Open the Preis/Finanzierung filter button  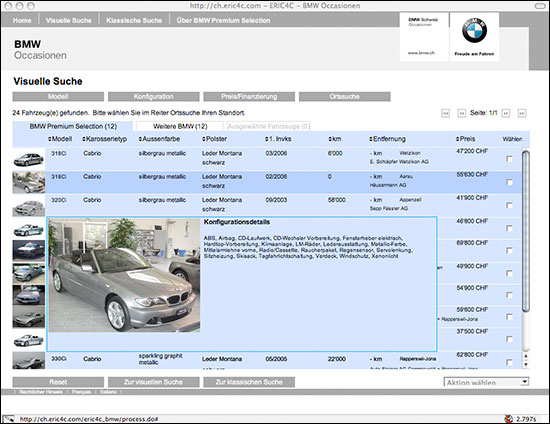pos(249,96)
